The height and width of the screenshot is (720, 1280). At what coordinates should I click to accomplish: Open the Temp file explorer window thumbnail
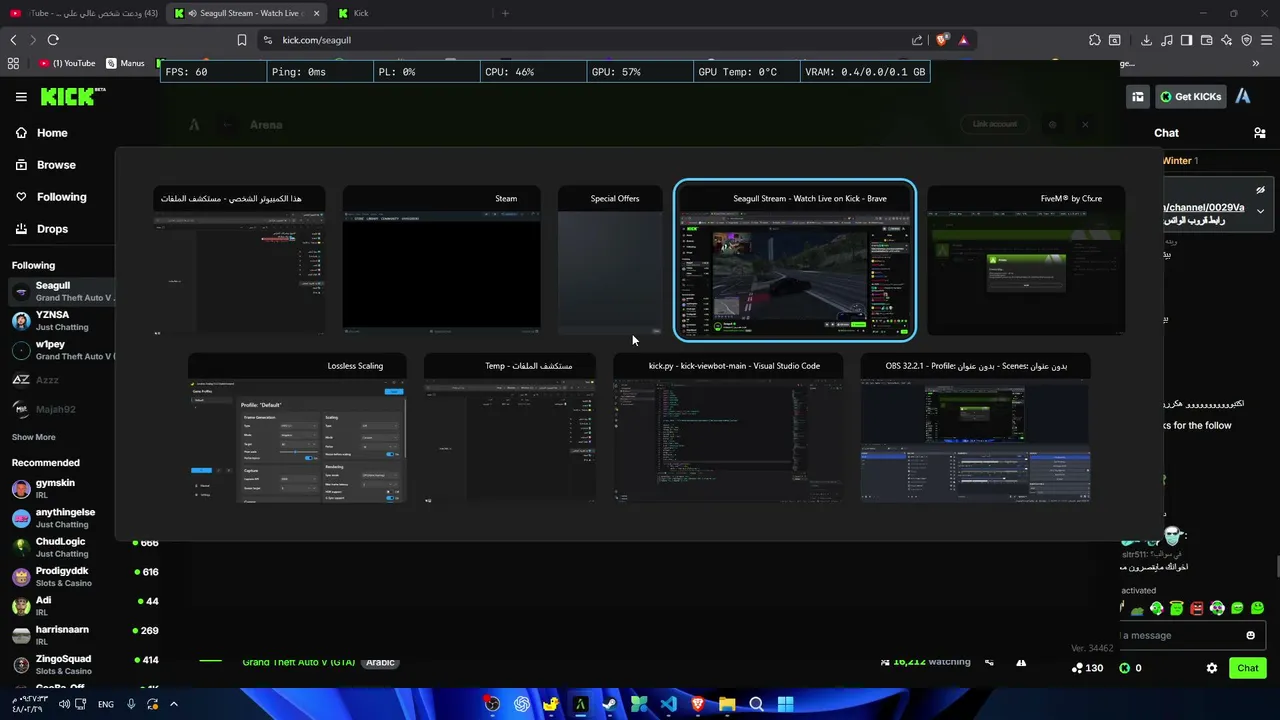coord(510,428)
